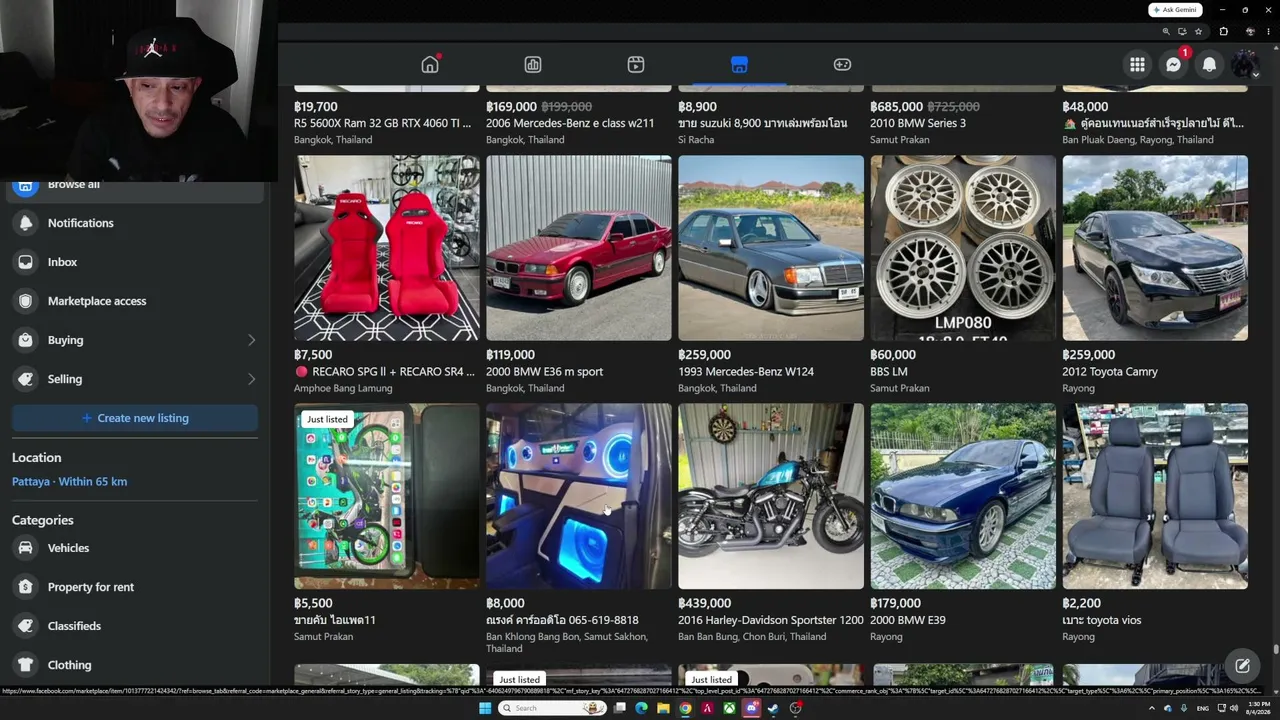Screen dimensions: 1280x720
Task: Open Steam from the taskbar
Action: (x=773, y=708)
